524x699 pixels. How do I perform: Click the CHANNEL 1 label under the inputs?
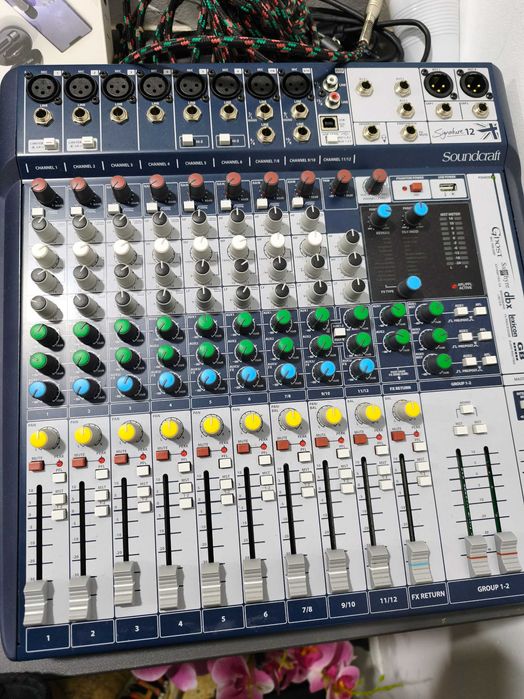point(46,168)
